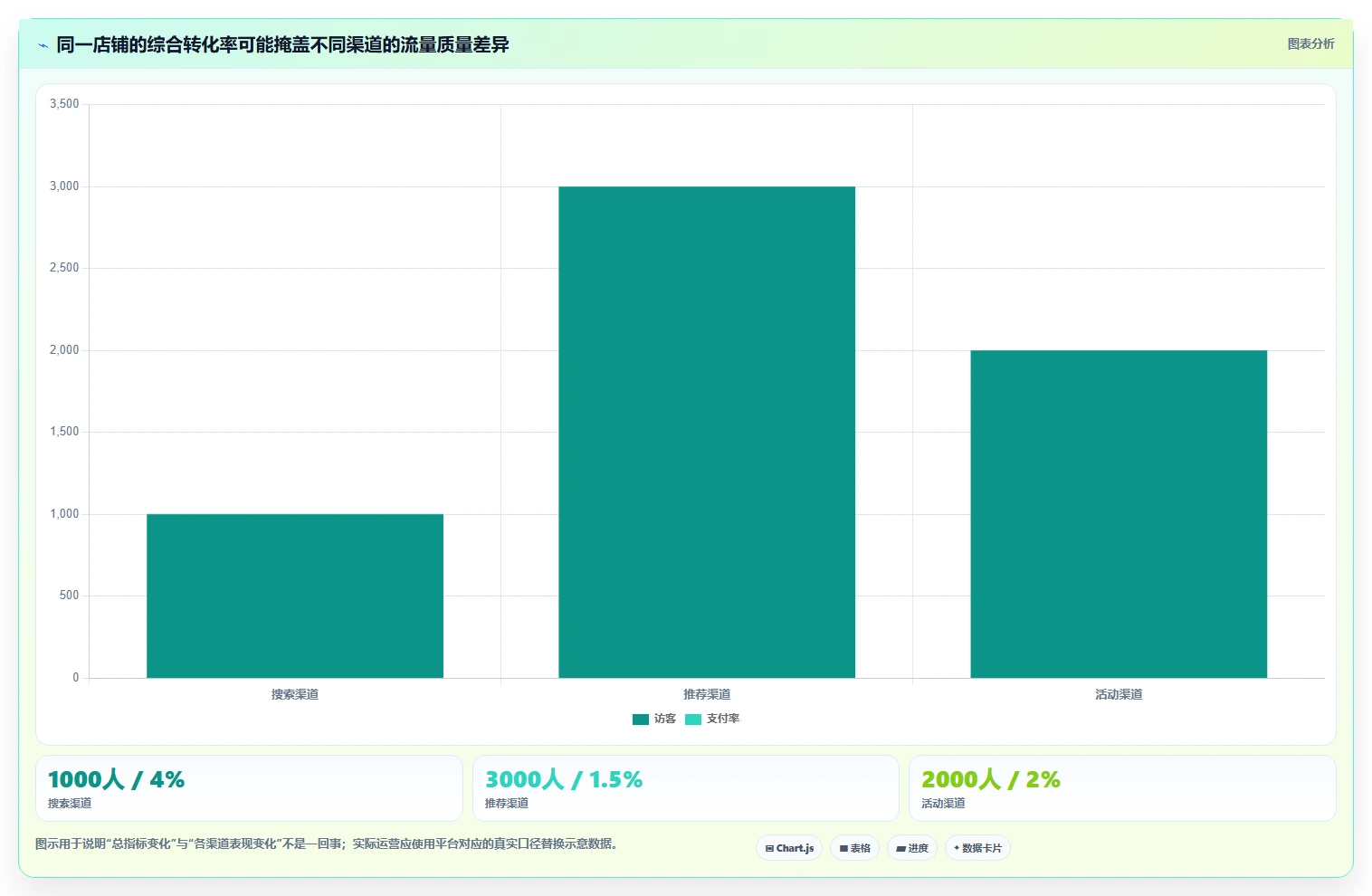The image size is (1372, 896).
Task: Click the 推荐渠道 x-axis label
Action: (707, 694)
